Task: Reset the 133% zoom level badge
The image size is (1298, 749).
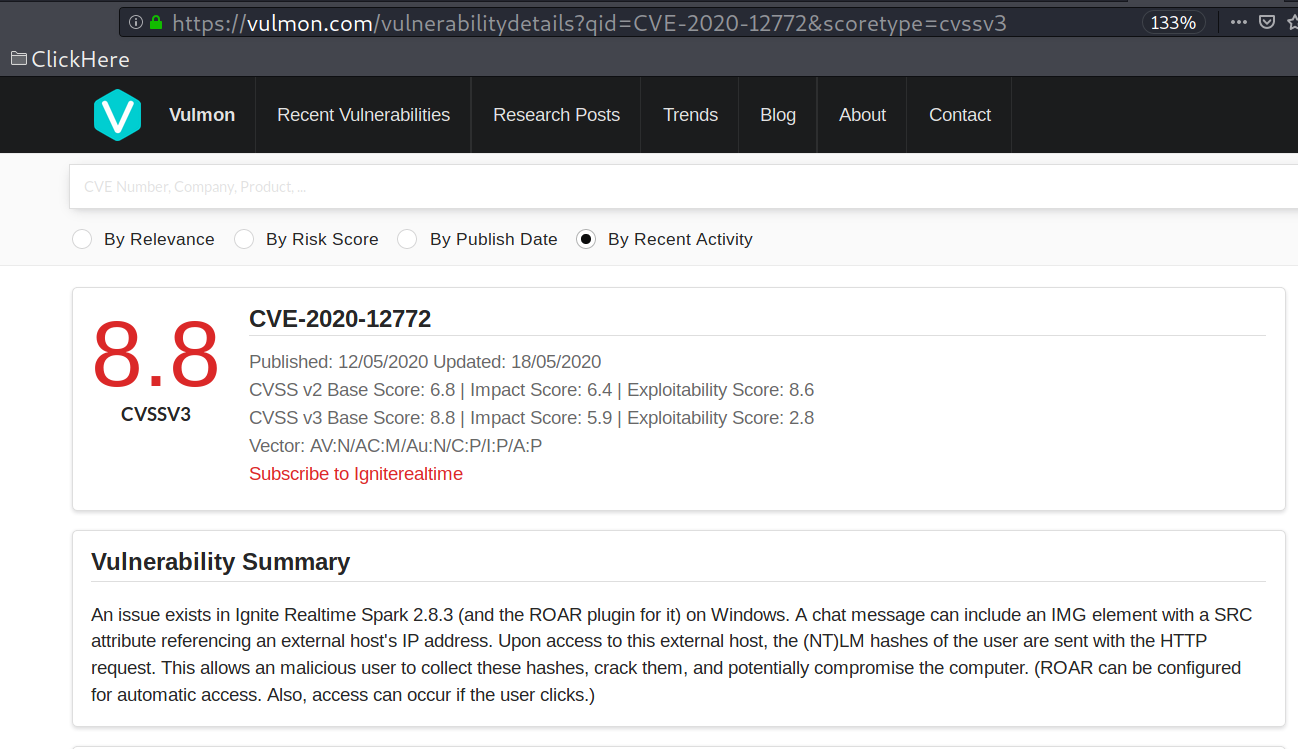Action: point(1173,22)
